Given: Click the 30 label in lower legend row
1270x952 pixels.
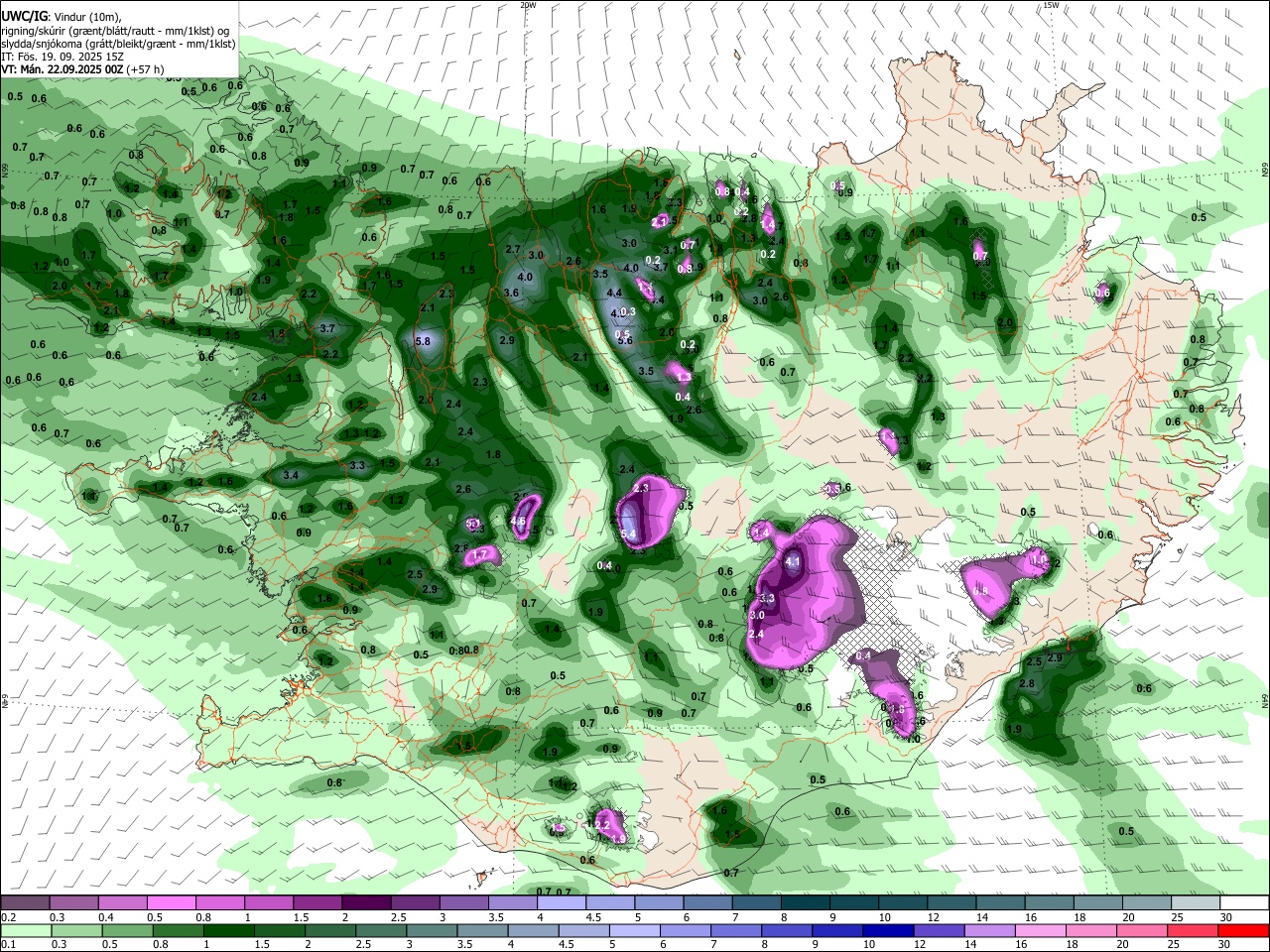Looking at the screenshot, I should click(x=1225, y=944).
